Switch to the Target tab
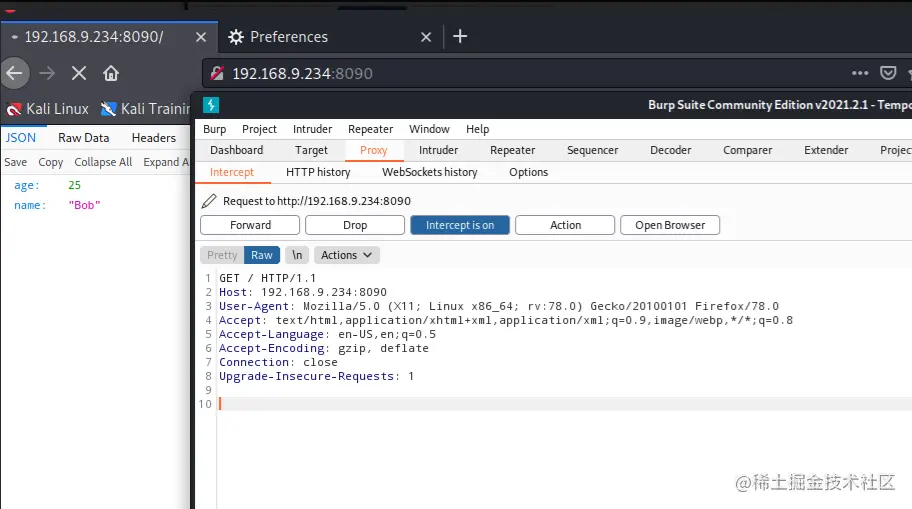This screenshot has height=509, width=912. (x=311, y=150)
